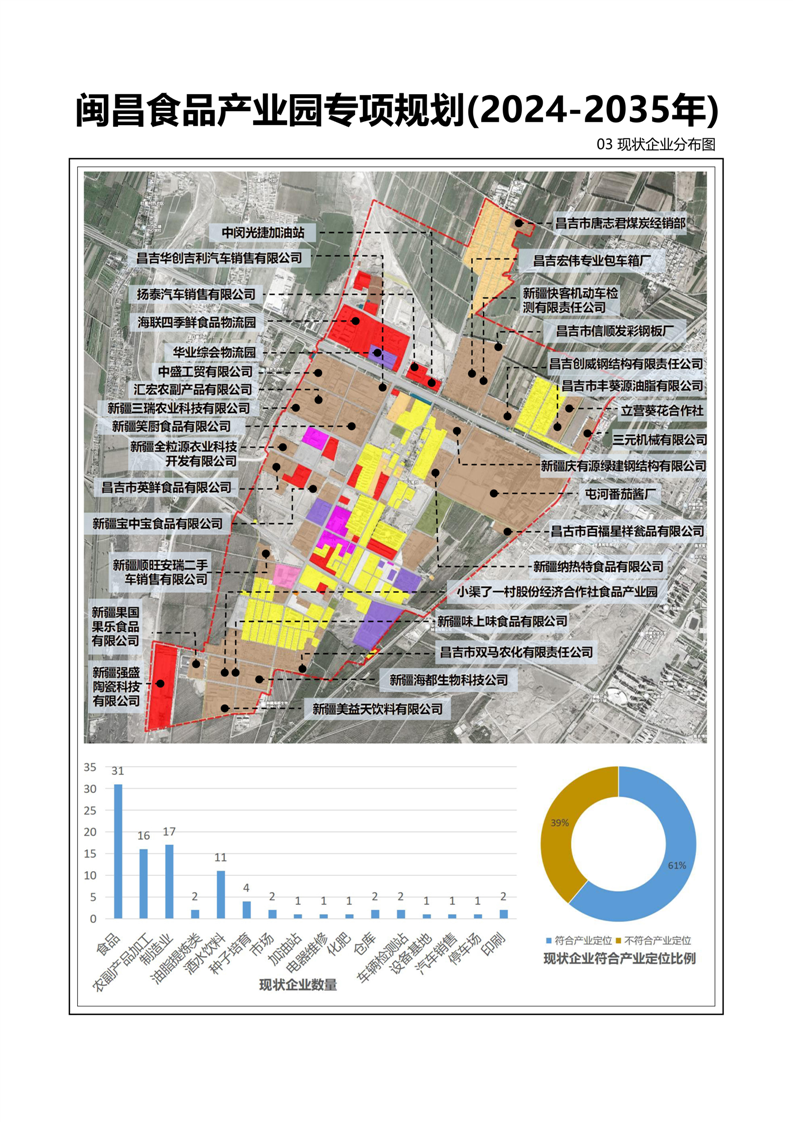Select the label 立营葵花合作社
Viewport: 793px width, 1122px height.
click(662, 411)
